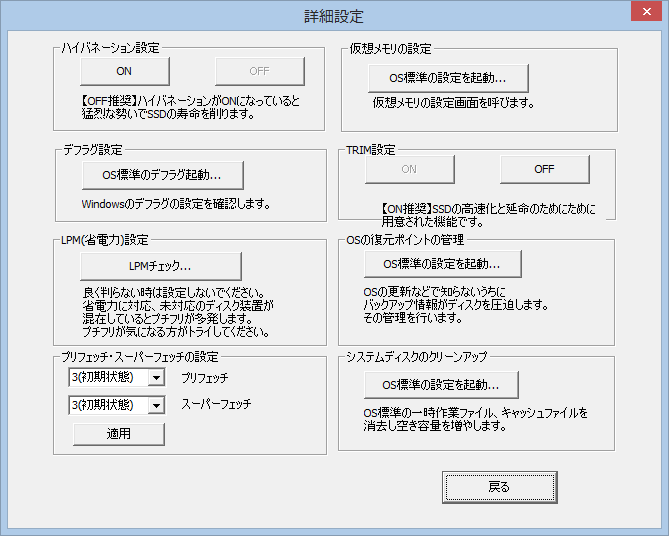The width and height of the screenshot is (669, 536).
Task: Click the ハイバネーション設定 group label
Action: 109,47
